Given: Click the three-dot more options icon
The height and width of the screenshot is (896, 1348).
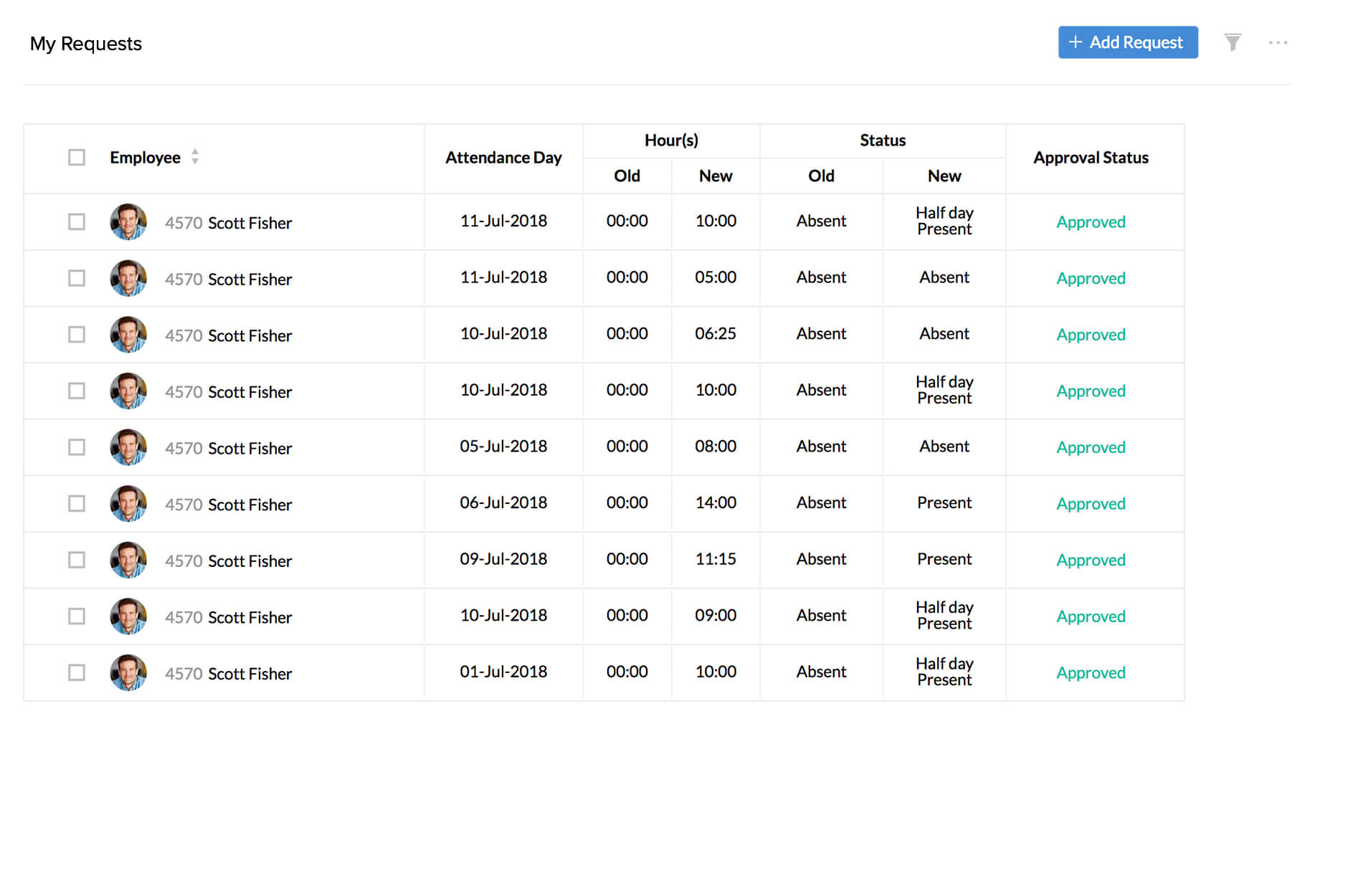Looking at the screenshot, I should coord(1278,42).
